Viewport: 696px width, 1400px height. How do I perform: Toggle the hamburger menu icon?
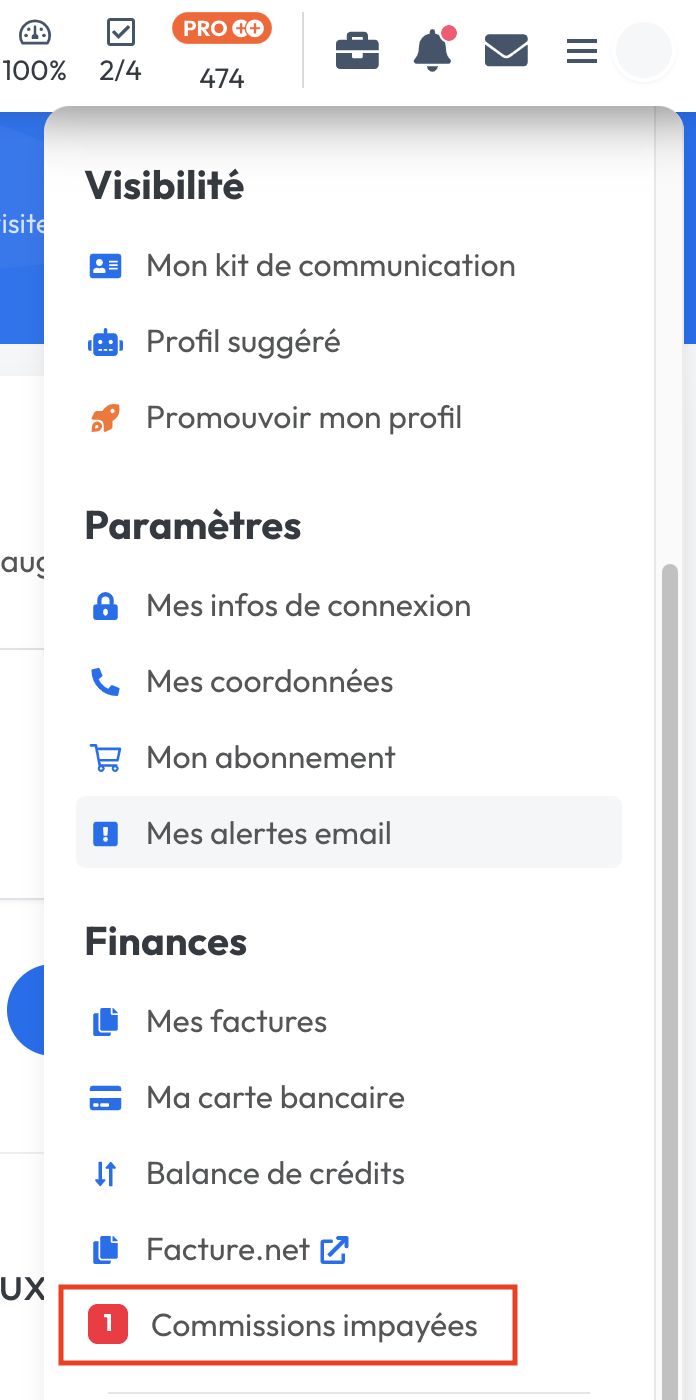tap(581, 51)
